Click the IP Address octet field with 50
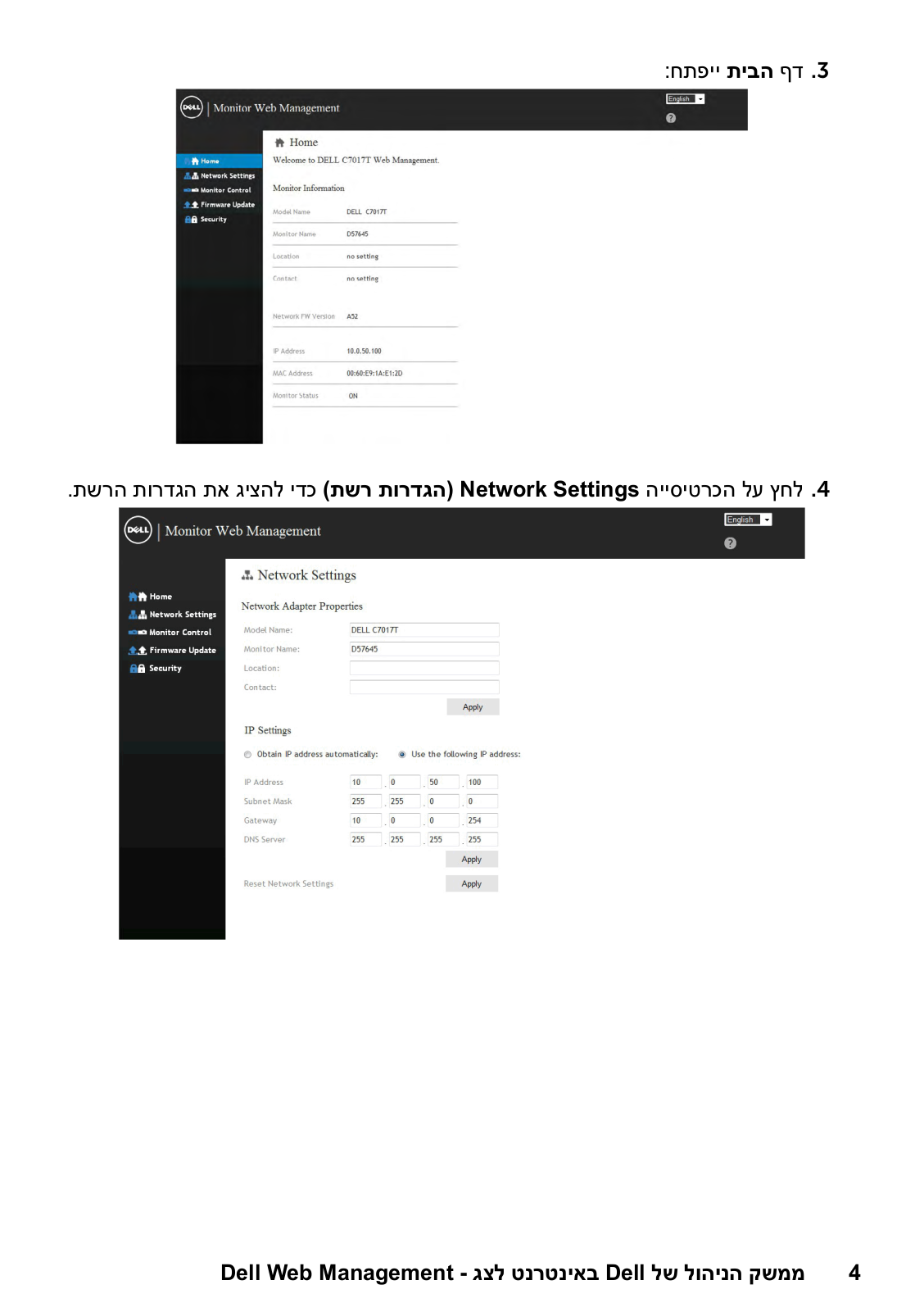The height and width of the screenshot is (1312, 924). (x=443, y=783)
